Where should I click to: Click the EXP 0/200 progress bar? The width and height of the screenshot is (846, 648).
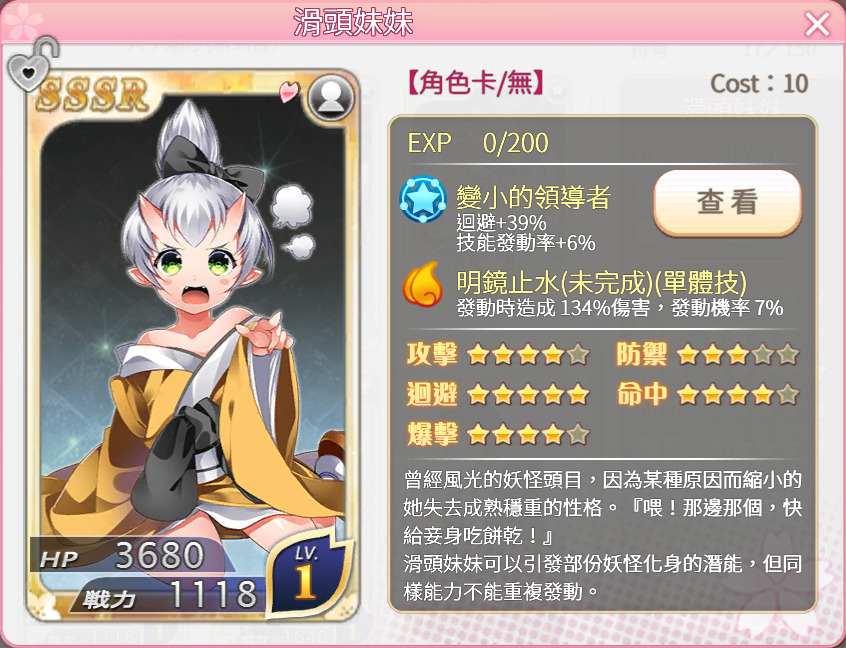pyautogui.click(x=478, y=143)
